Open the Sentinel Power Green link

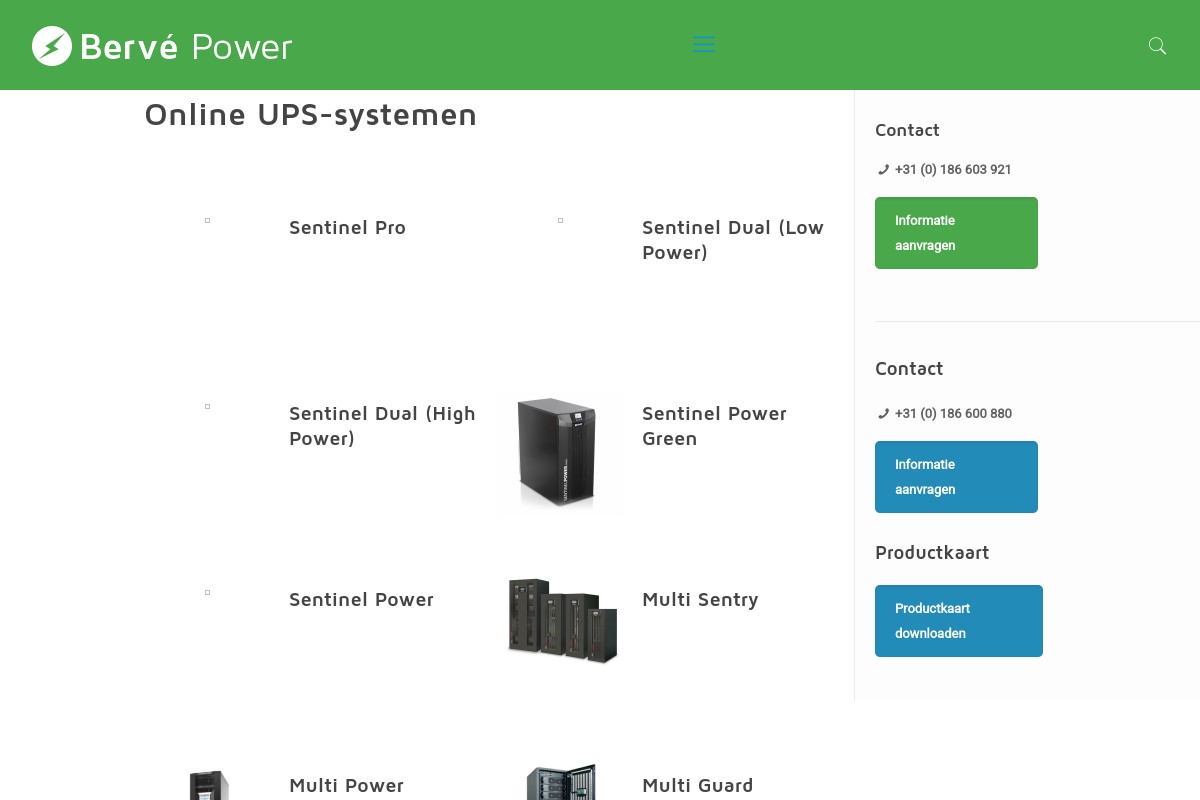pyautogui.click(x=714, y=426)
